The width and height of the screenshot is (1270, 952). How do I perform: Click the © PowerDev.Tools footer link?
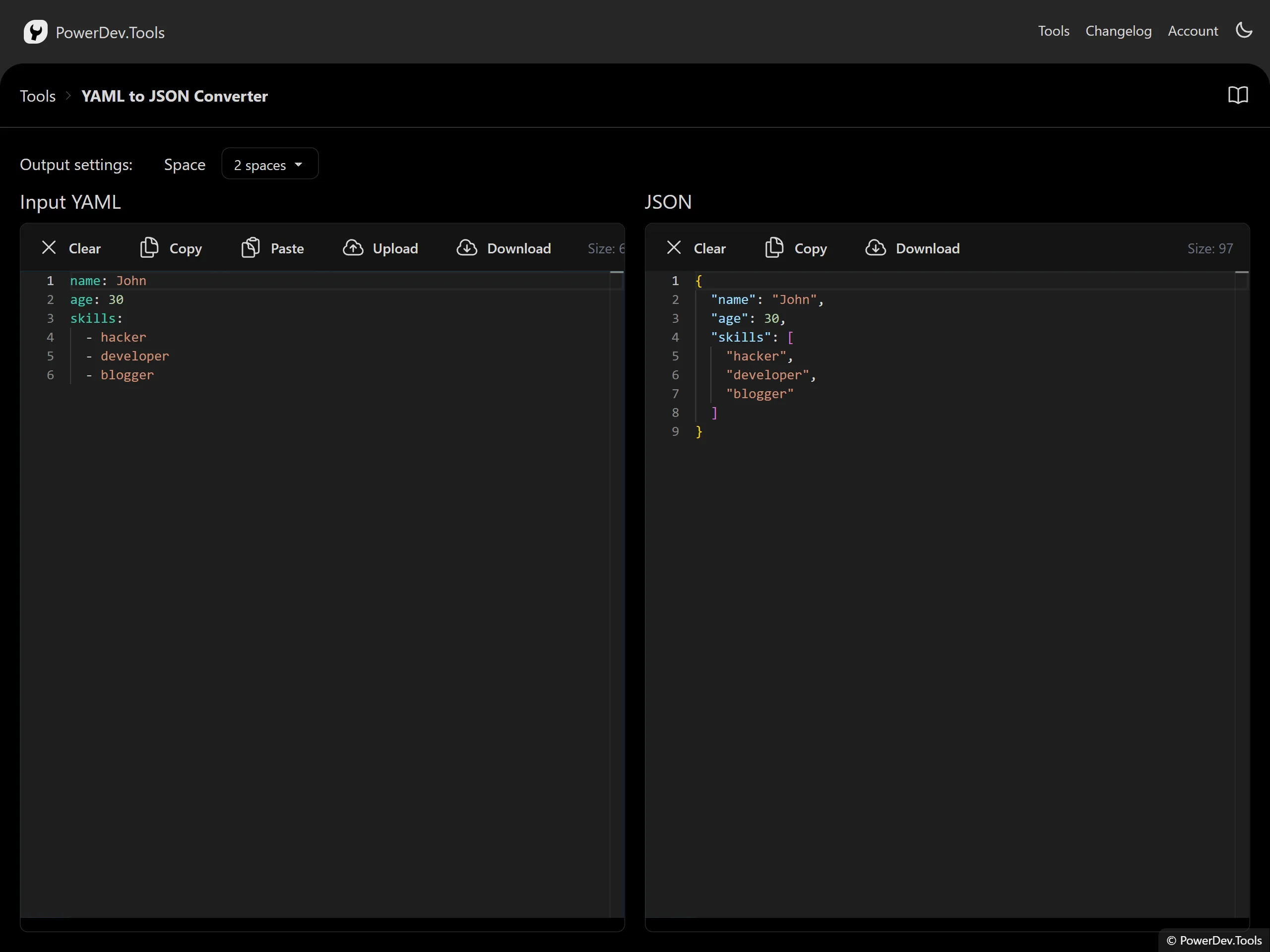[x=1214, y=940]
